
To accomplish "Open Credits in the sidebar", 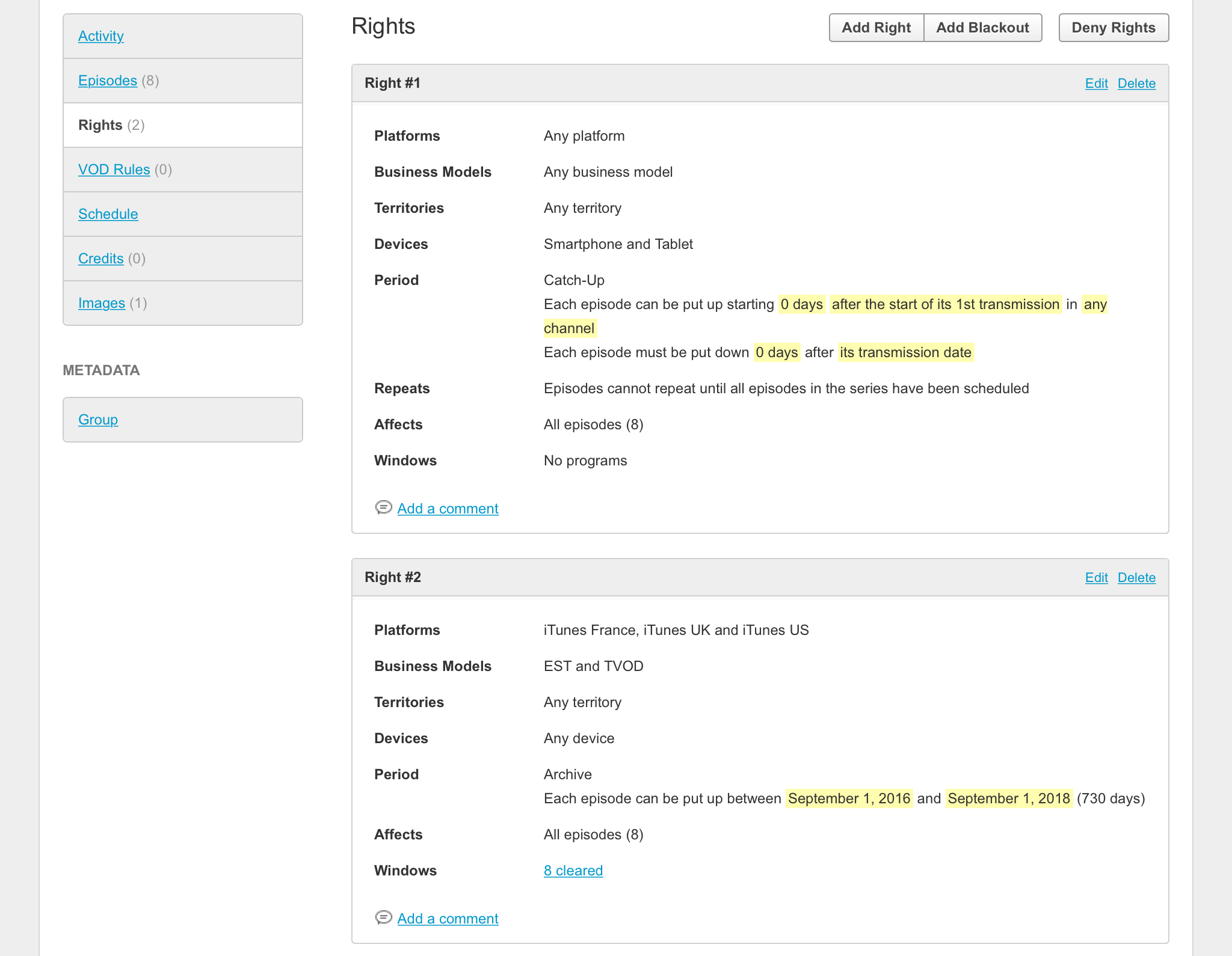I will point(100,259).
